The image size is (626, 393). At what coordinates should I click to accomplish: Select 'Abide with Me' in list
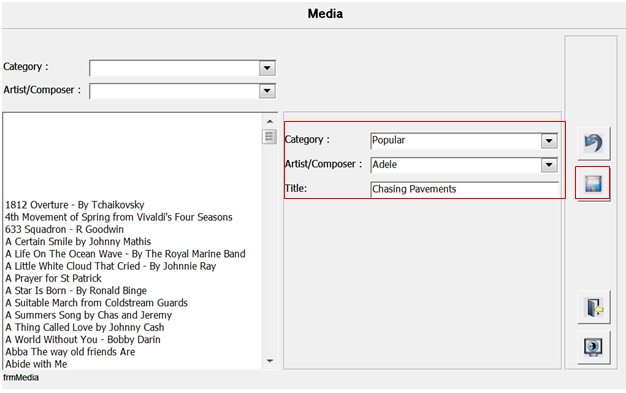pyautogui.click(x=36, y=364)
